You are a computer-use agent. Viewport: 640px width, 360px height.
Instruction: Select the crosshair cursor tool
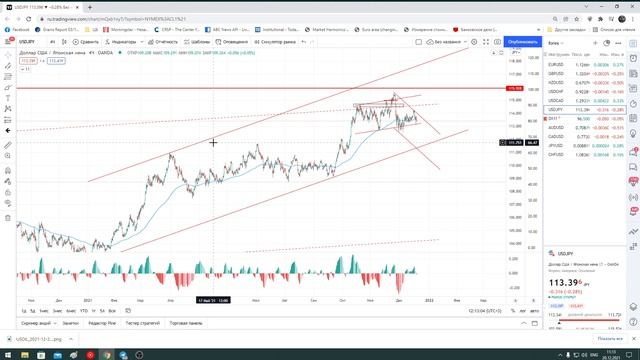coord(8,55)
